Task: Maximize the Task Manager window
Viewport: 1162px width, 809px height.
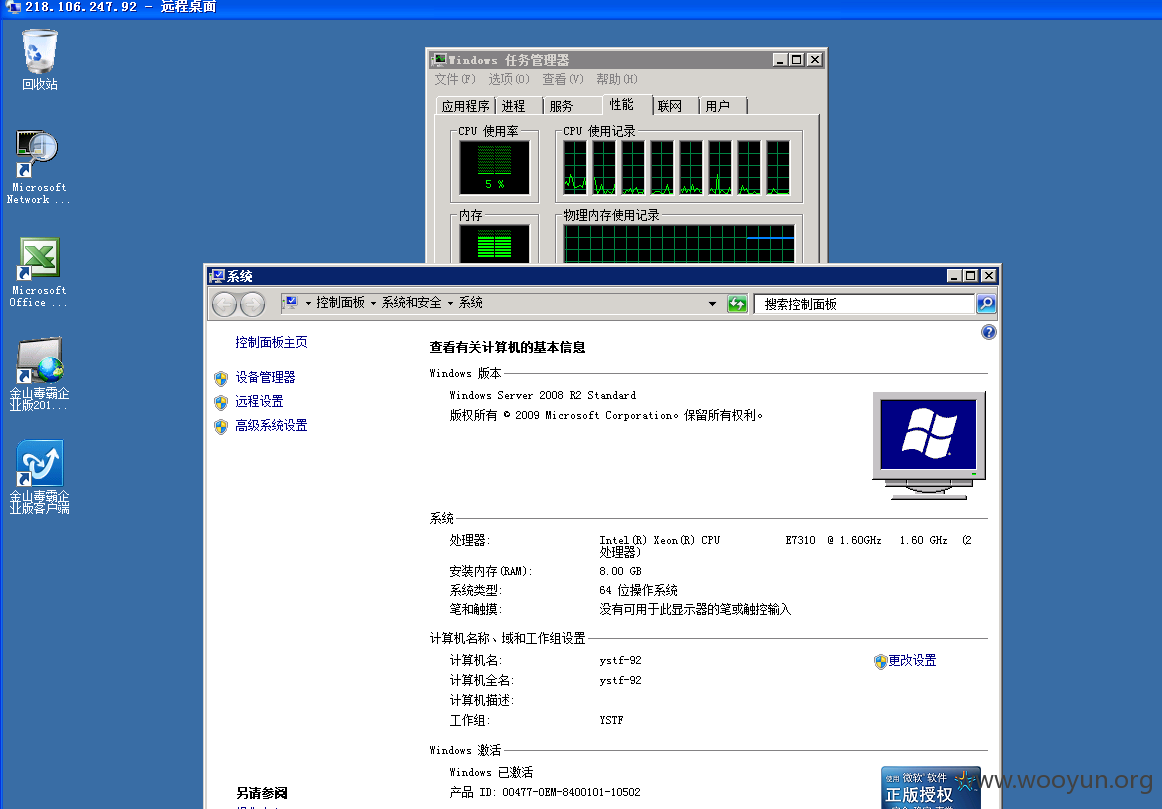Action: click(x=797, y=60)
